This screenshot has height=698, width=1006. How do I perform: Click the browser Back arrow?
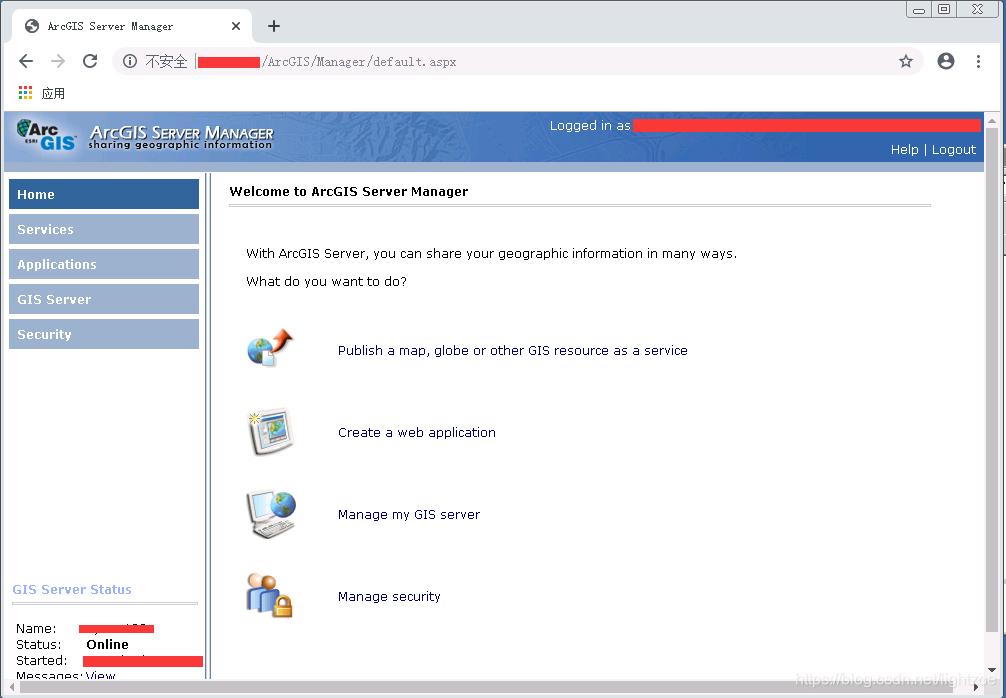(26, 61)
